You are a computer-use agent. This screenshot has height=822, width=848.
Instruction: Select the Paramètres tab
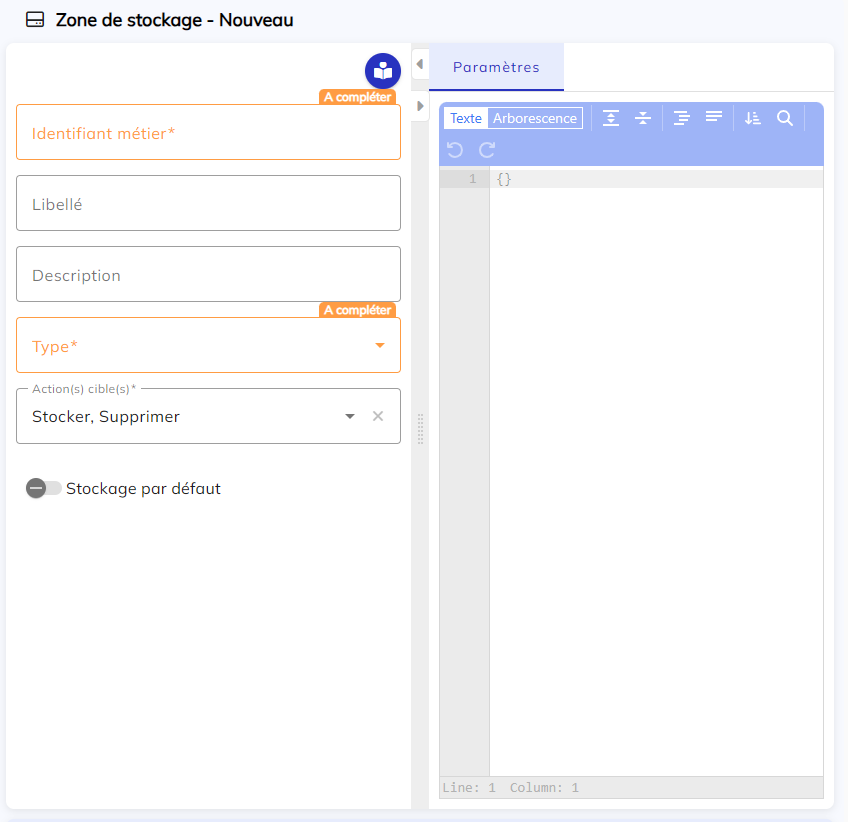(x=496, y=68)
